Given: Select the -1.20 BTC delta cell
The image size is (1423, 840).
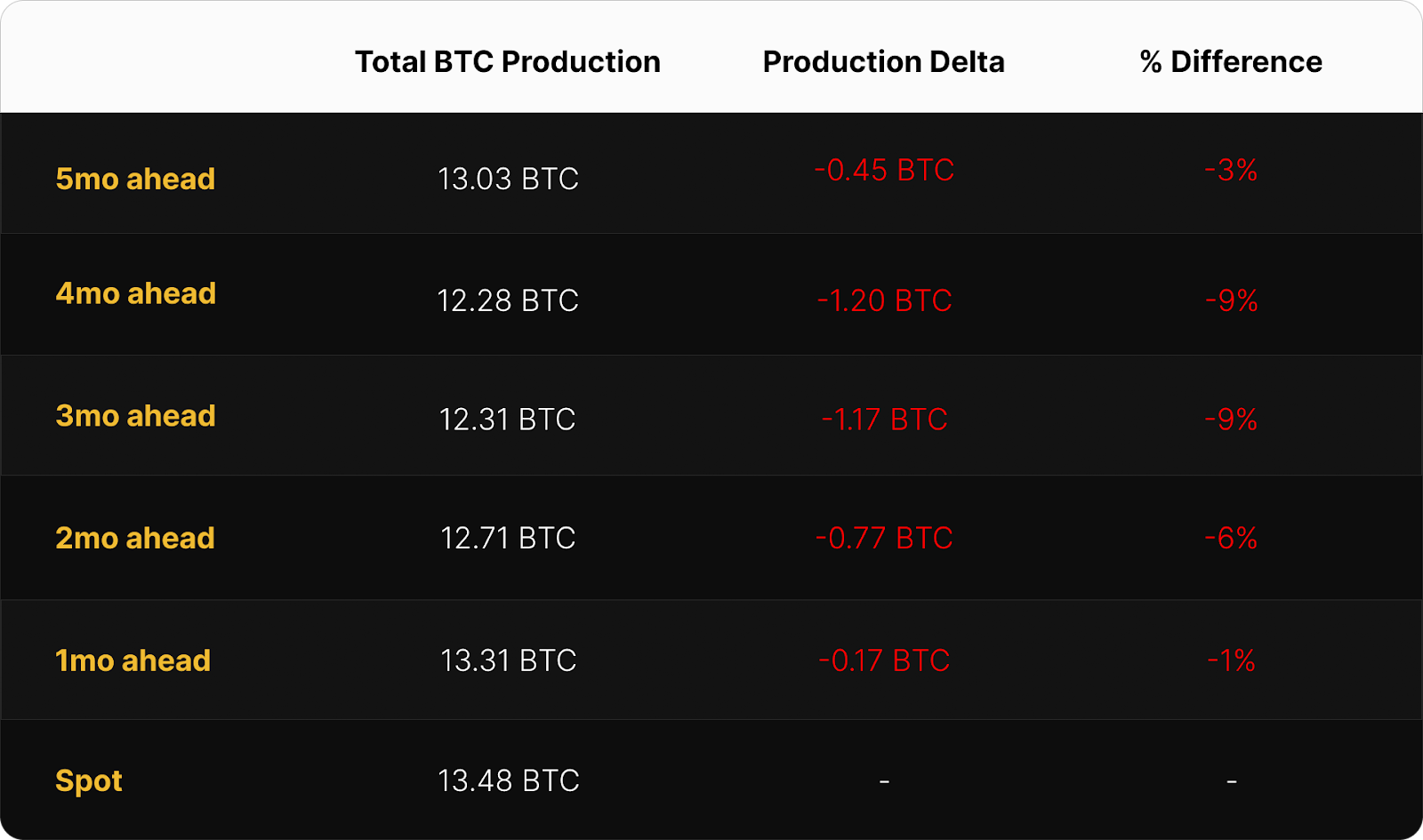Looking at the screenshot, I should coord(884,301).
